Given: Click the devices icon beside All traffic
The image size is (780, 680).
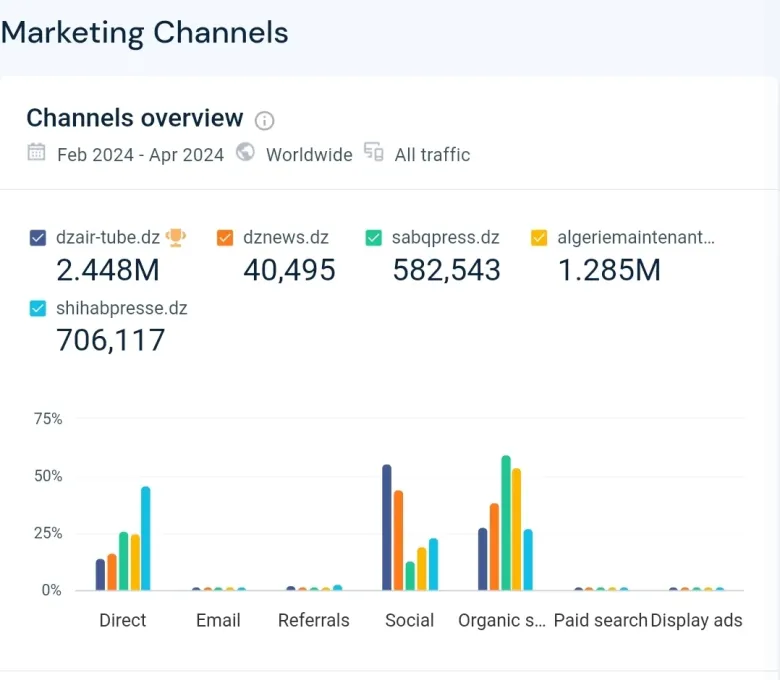Looking at the screenshot, I should click(x=374, y=152).
